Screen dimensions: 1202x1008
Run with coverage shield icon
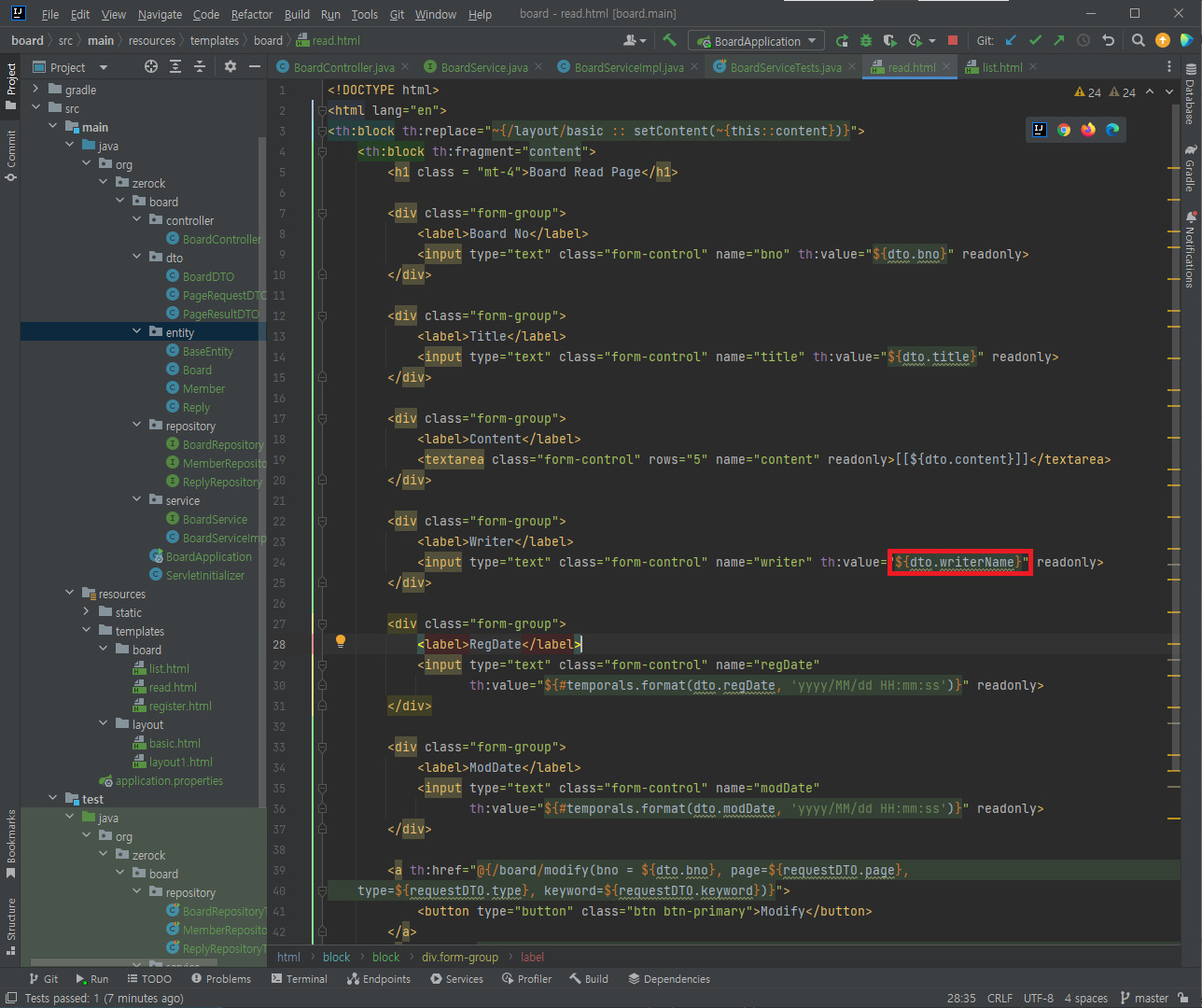click(889, 40)
